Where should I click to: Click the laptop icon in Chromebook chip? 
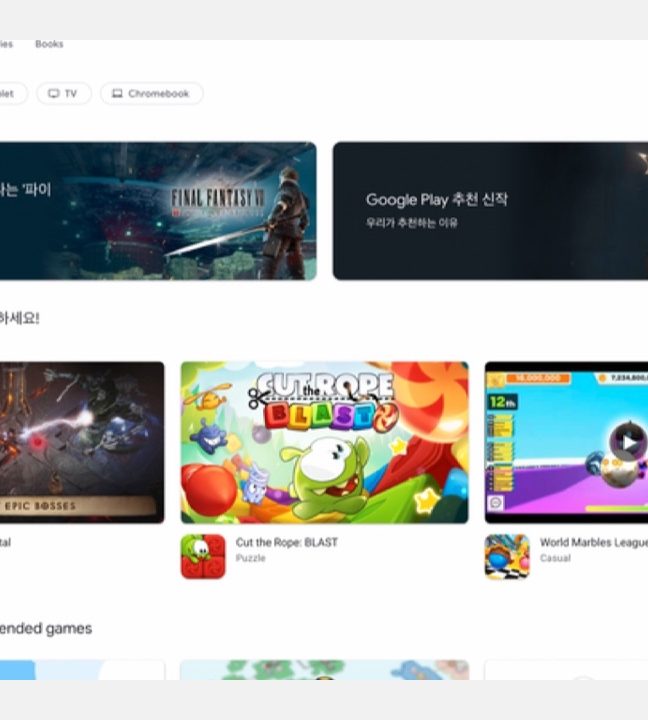(x=118, y=94)
